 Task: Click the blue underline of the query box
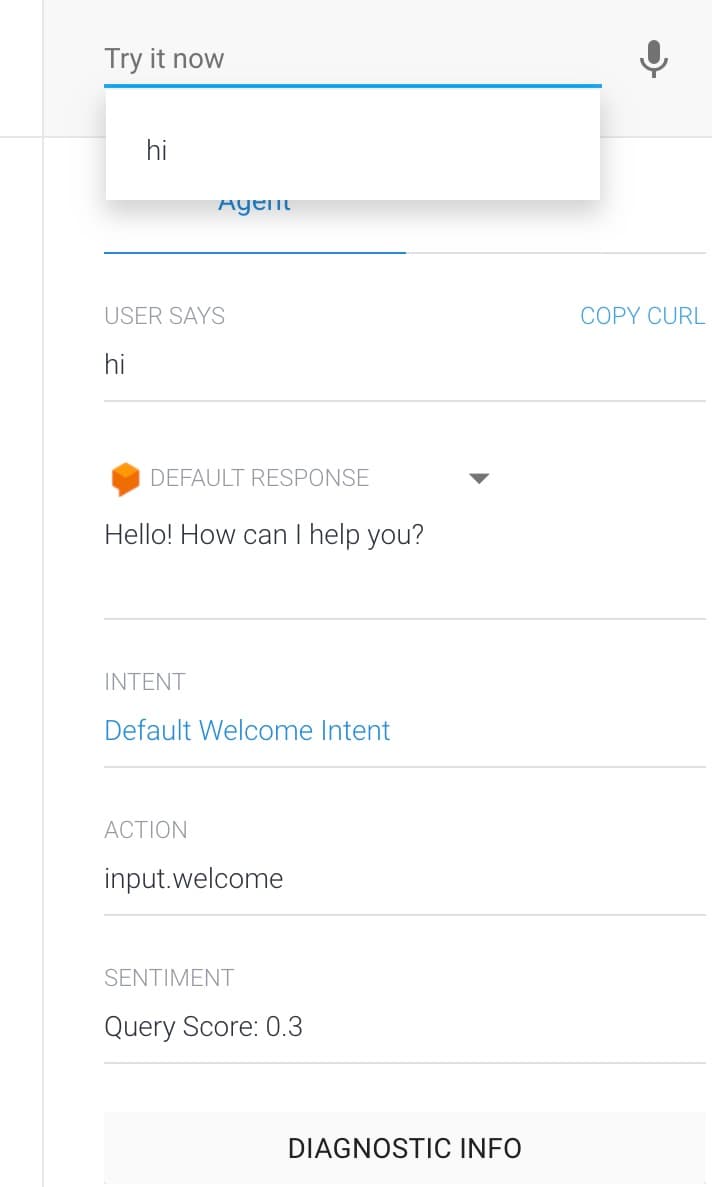[353, 86]
